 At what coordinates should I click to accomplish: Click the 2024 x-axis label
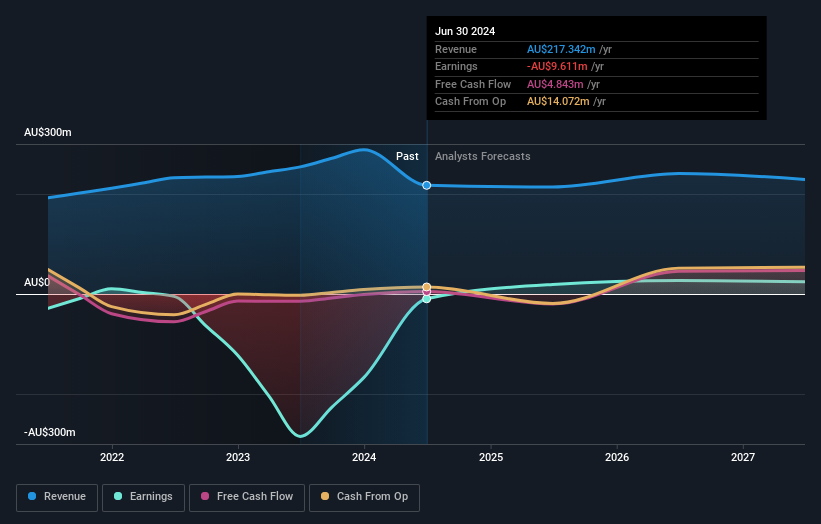pyautogui.click(x=364, y=457)
